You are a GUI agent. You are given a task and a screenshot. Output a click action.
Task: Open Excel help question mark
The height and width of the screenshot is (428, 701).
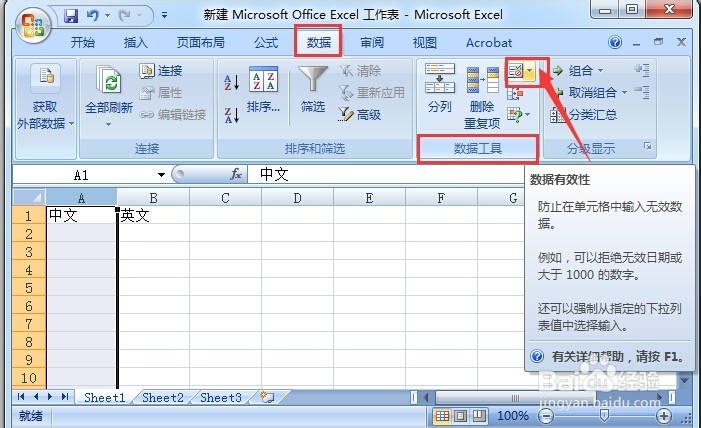(x=615, y=42)
